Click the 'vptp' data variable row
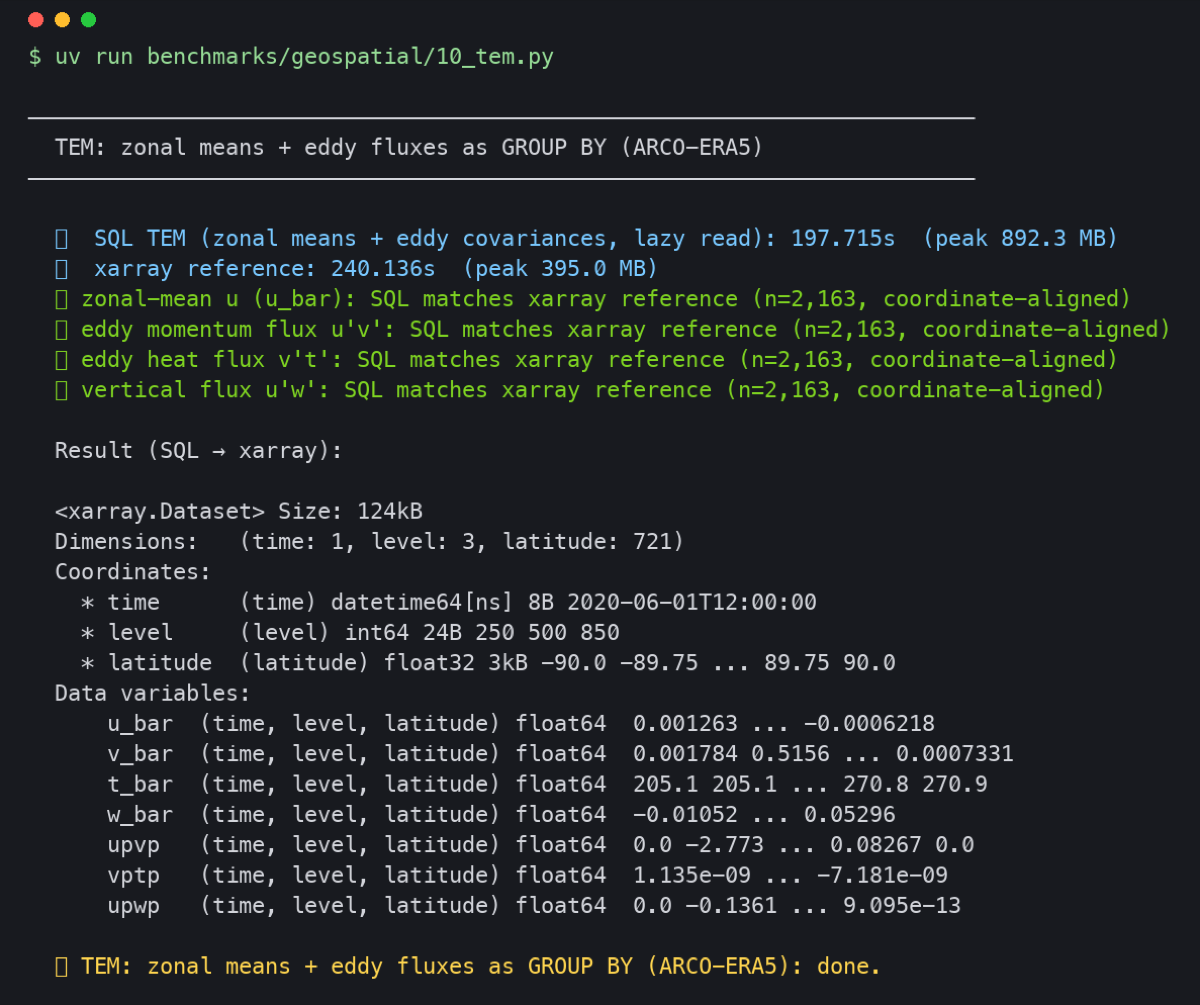Image resolution: width=1200 pixels, height=1005 pixels. [528, 875]
